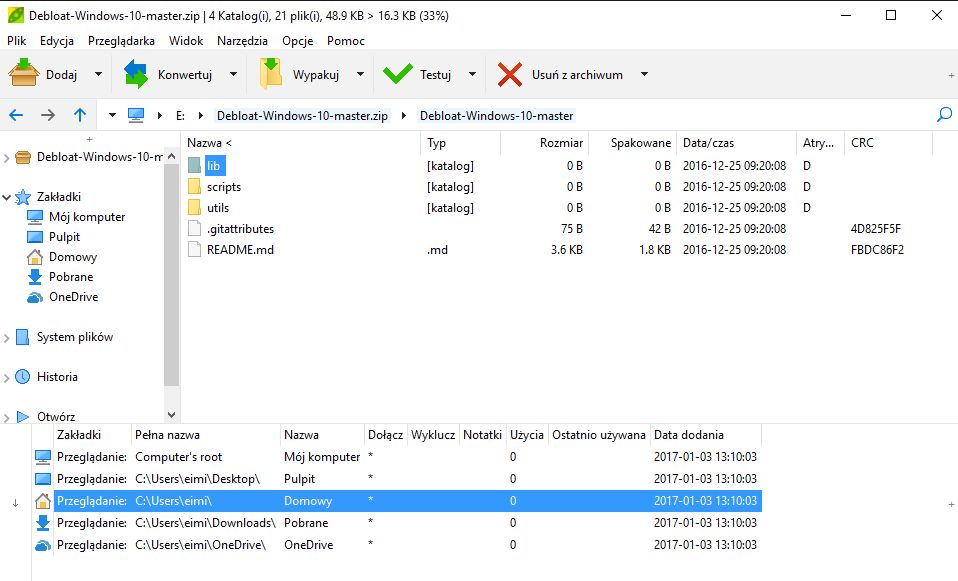
Task: Open the Plik menu
Action: 16,41
